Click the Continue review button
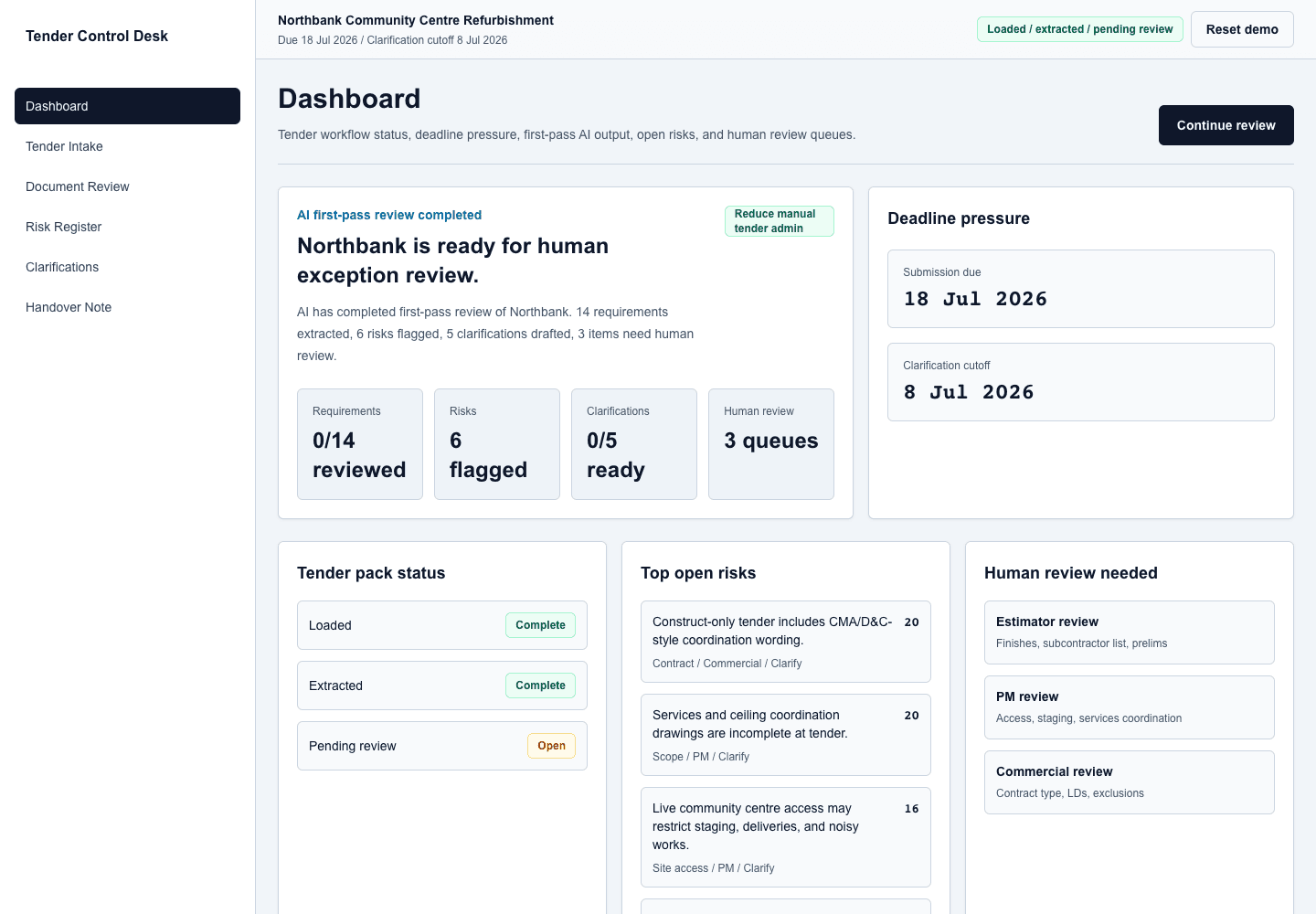 (x=1226, y=125)
